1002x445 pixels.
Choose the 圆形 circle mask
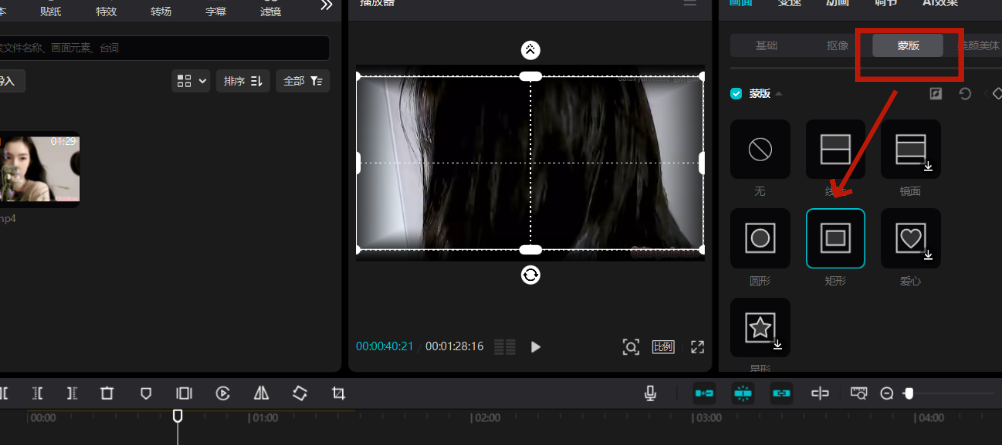tap(760, 238)
